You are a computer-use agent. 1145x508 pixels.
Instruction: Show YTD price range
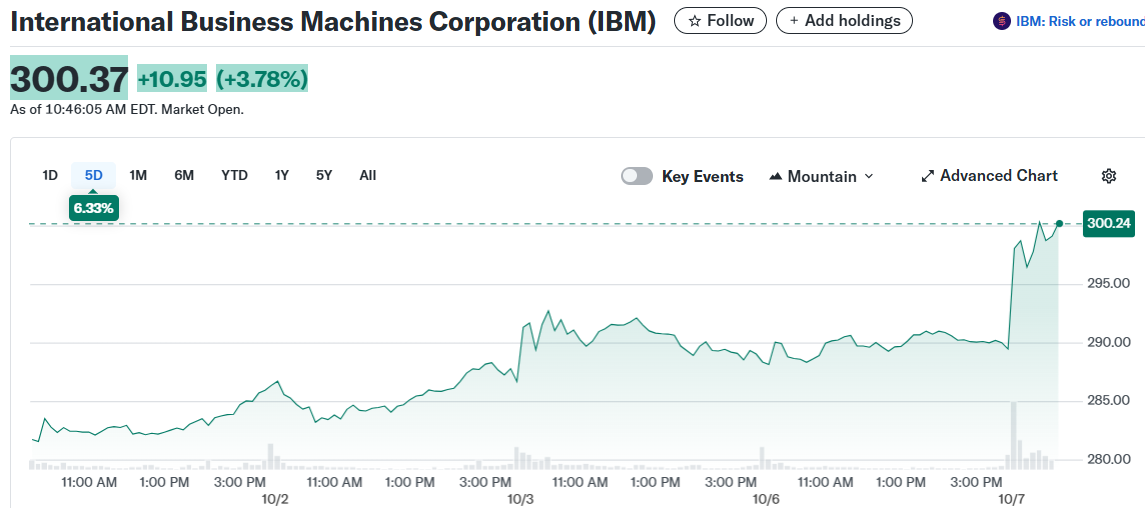[x=234, y=175]
